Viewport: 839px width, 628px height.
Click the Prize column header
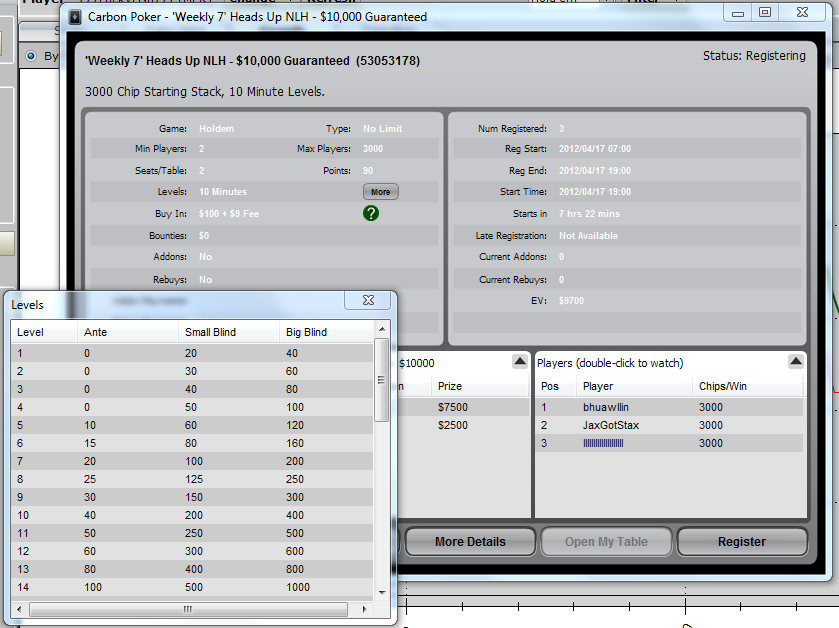click(x=480, y=386)
